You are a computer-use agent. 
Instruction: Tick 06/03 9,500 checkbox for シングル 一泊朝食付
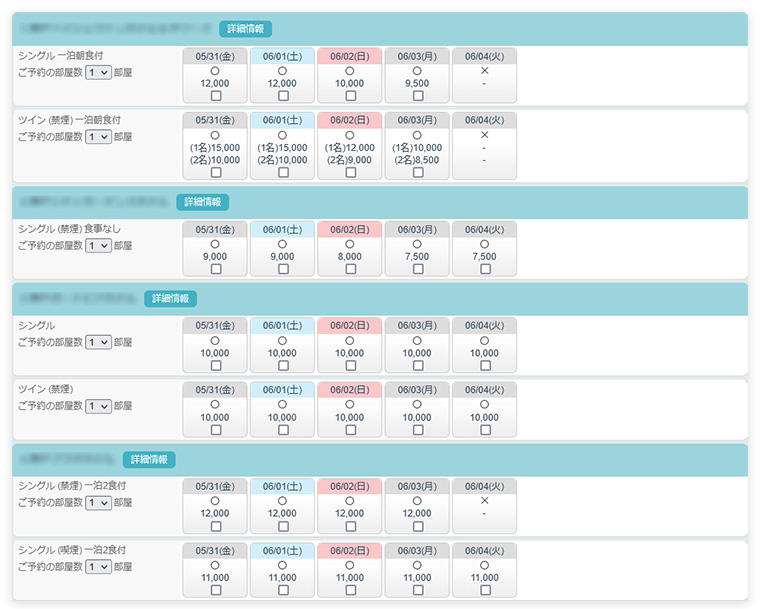click(418, 96)
